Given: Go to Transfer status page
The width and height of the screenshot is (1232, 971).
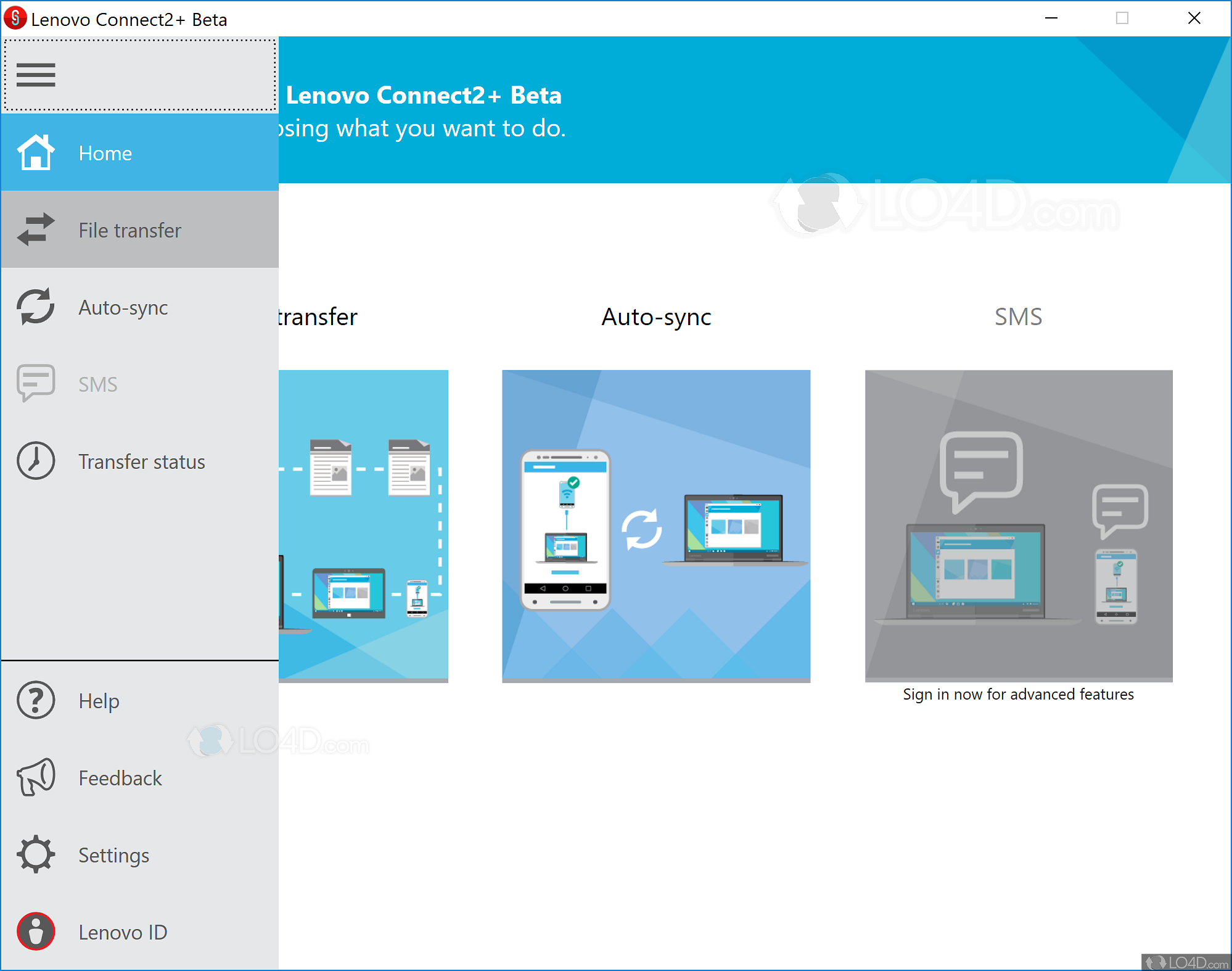Looking at the screenshot, I should (142, 461).
